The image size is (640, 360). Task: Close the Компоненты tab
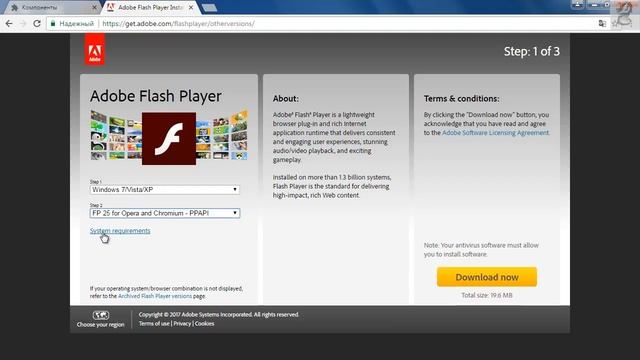pos(94,7)
